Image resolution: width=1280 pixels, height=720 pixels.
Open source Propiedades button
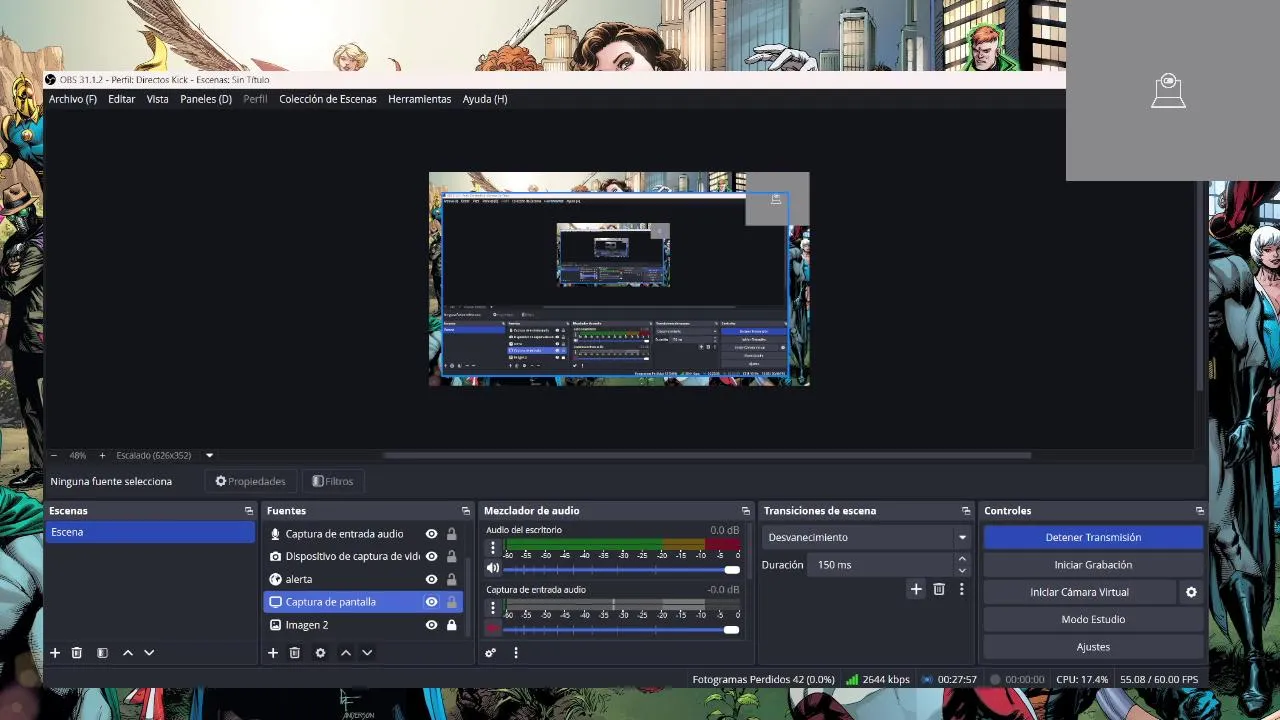coord(250,481)
